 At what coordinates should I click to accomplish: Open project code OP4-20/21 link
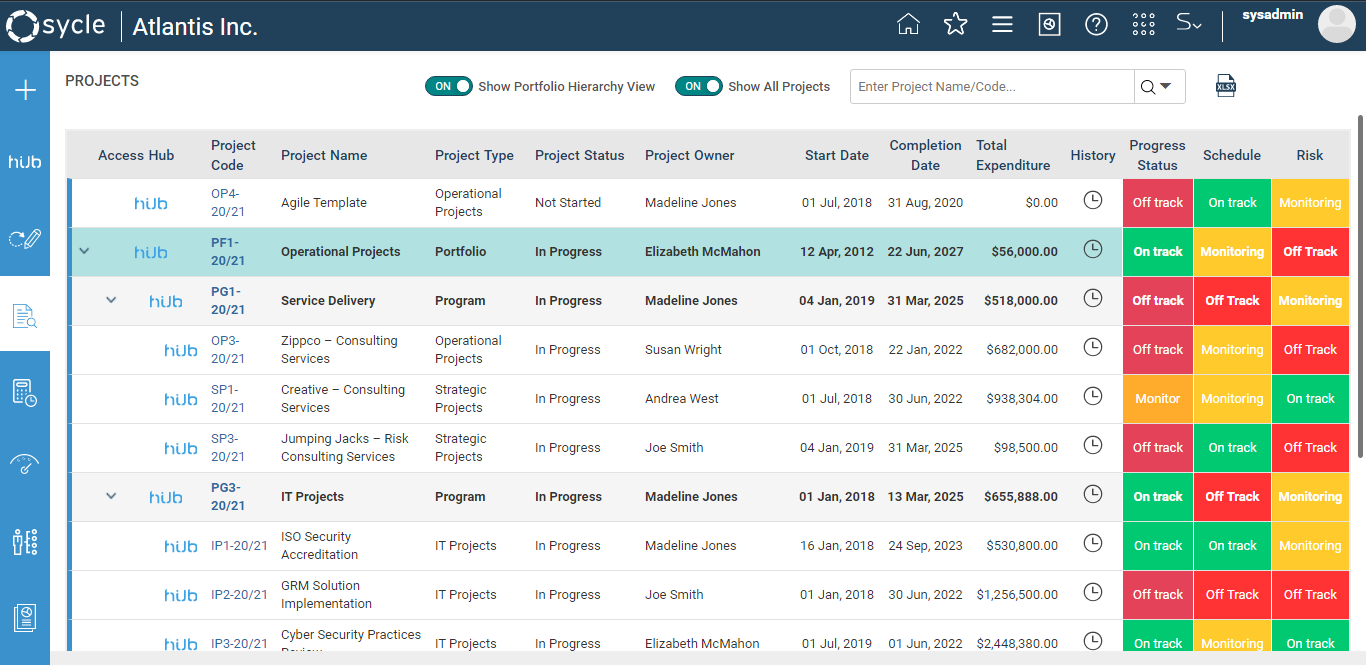[x=228, y=203]
